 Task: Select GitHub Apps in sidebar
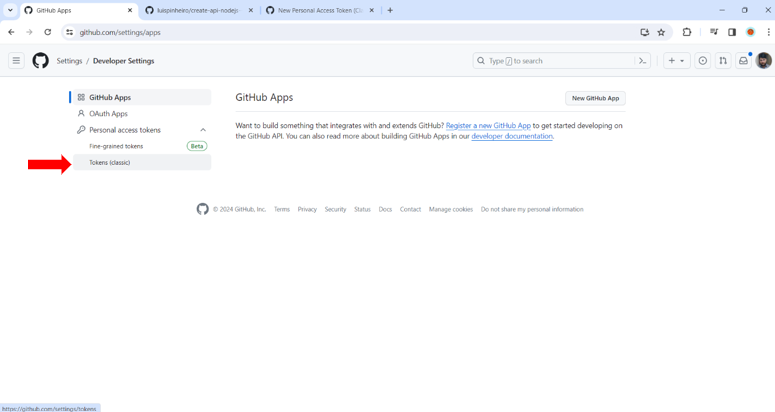tap(142, 97)
